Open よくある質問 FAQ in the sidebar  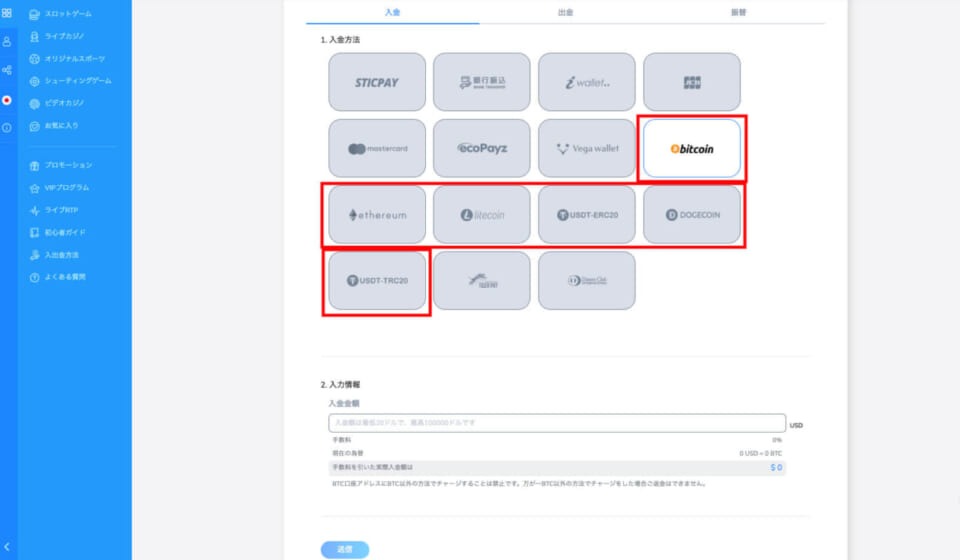(x=57, y=277)
